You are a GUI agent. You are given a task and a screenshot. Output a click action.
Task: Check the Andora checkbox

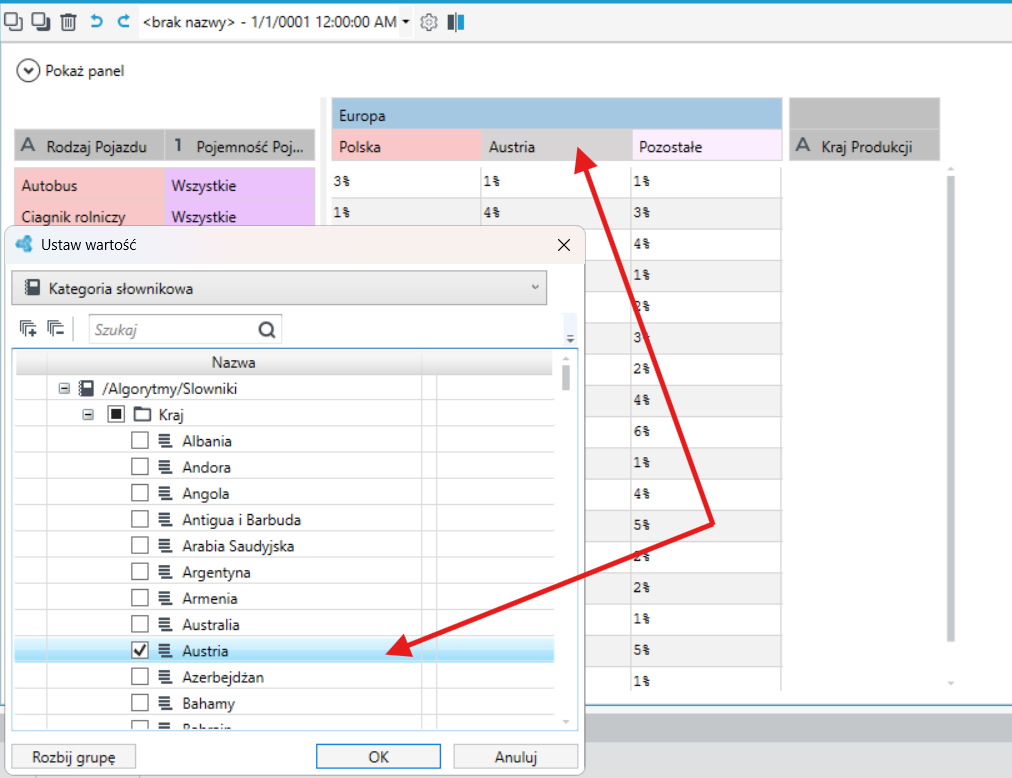click(x=139, y=466)
